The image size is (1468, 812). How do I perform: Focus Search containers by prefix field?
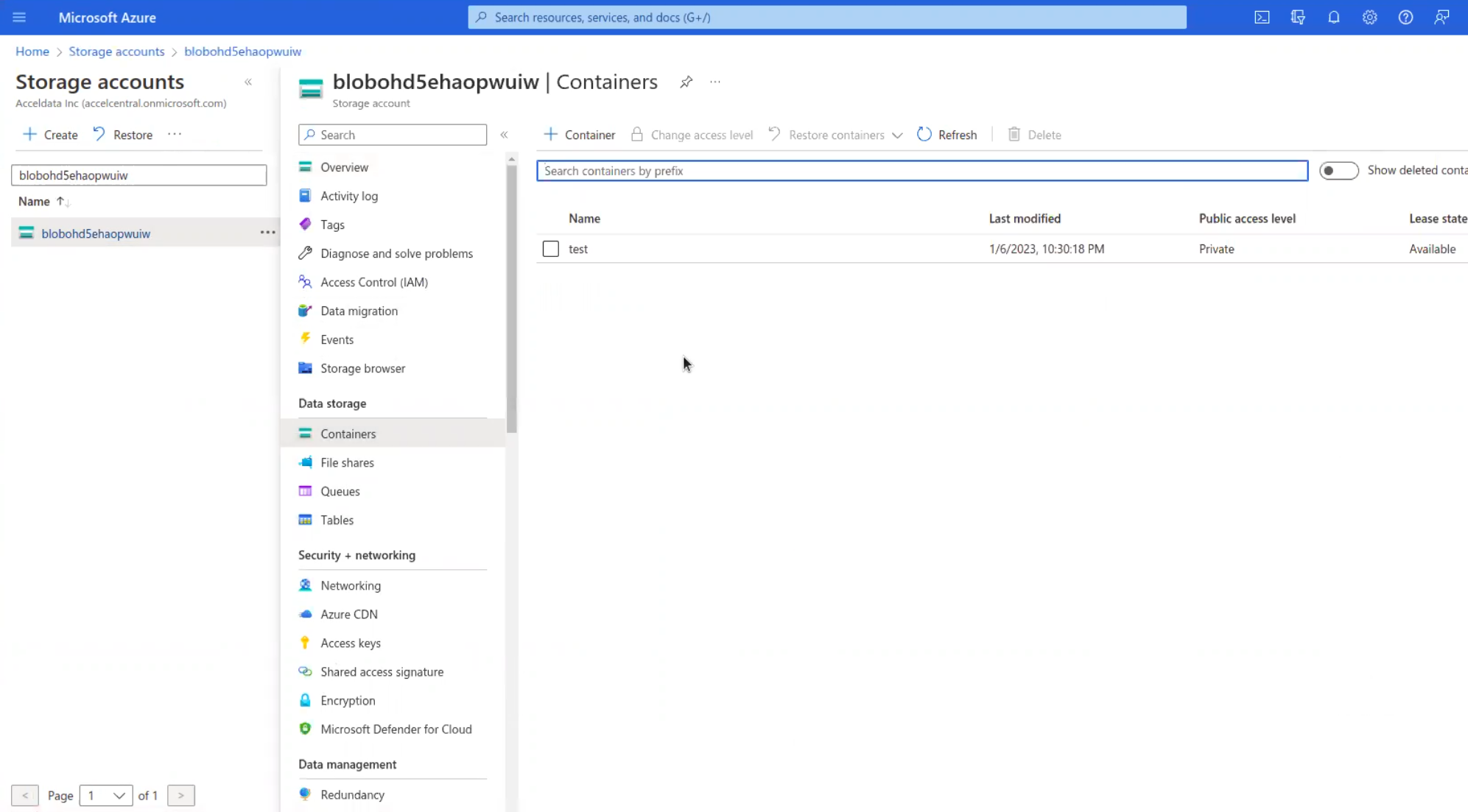click(x=922, y=171)
